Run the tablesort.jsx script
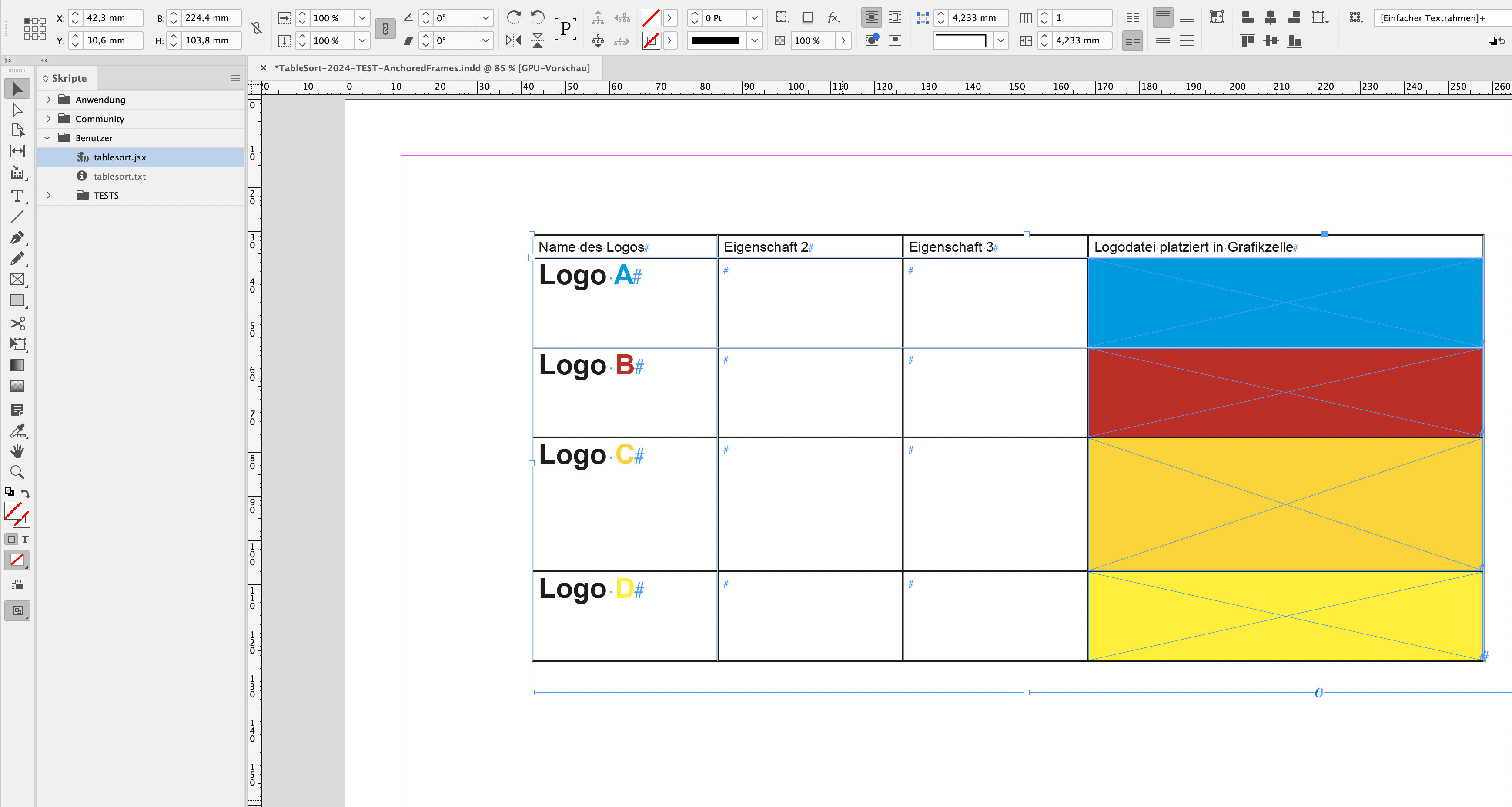This screenshot has height=807, width=1512. tap(120, 157)
